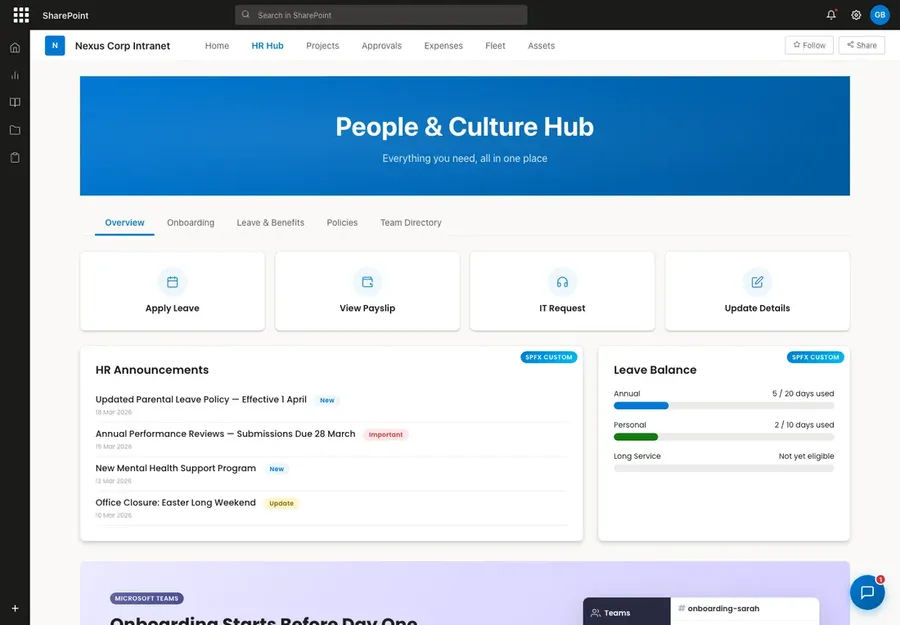
Task: Open Updated Parental Leave Policy announcement
Action: coord(201,399)
